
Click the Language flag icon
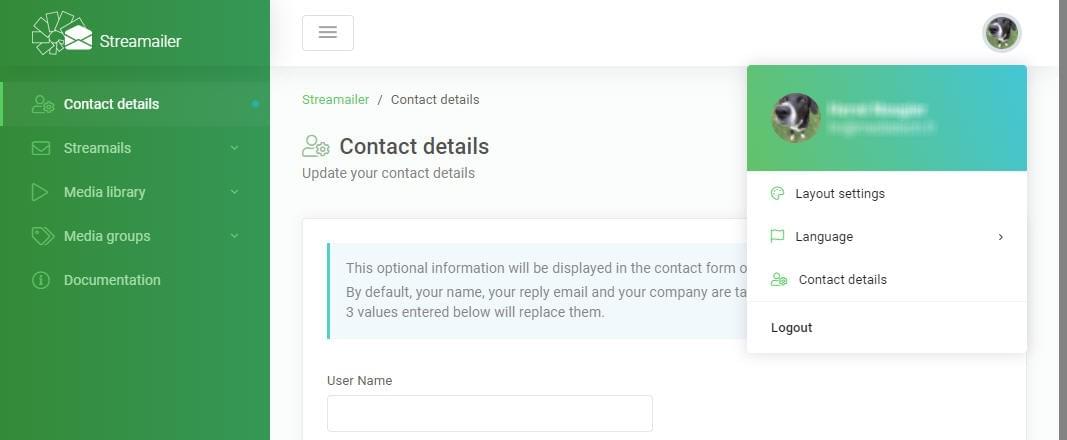click(x=777, y=237)
